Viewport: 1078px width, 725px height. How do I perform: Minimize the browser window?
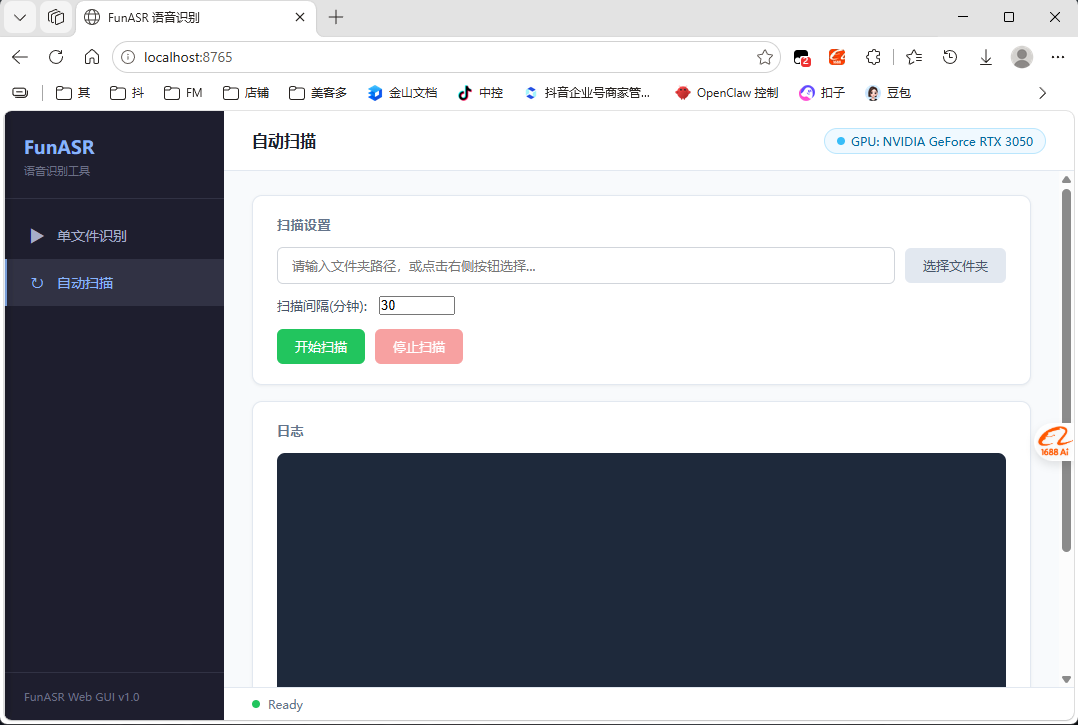[x=962, y=17]
